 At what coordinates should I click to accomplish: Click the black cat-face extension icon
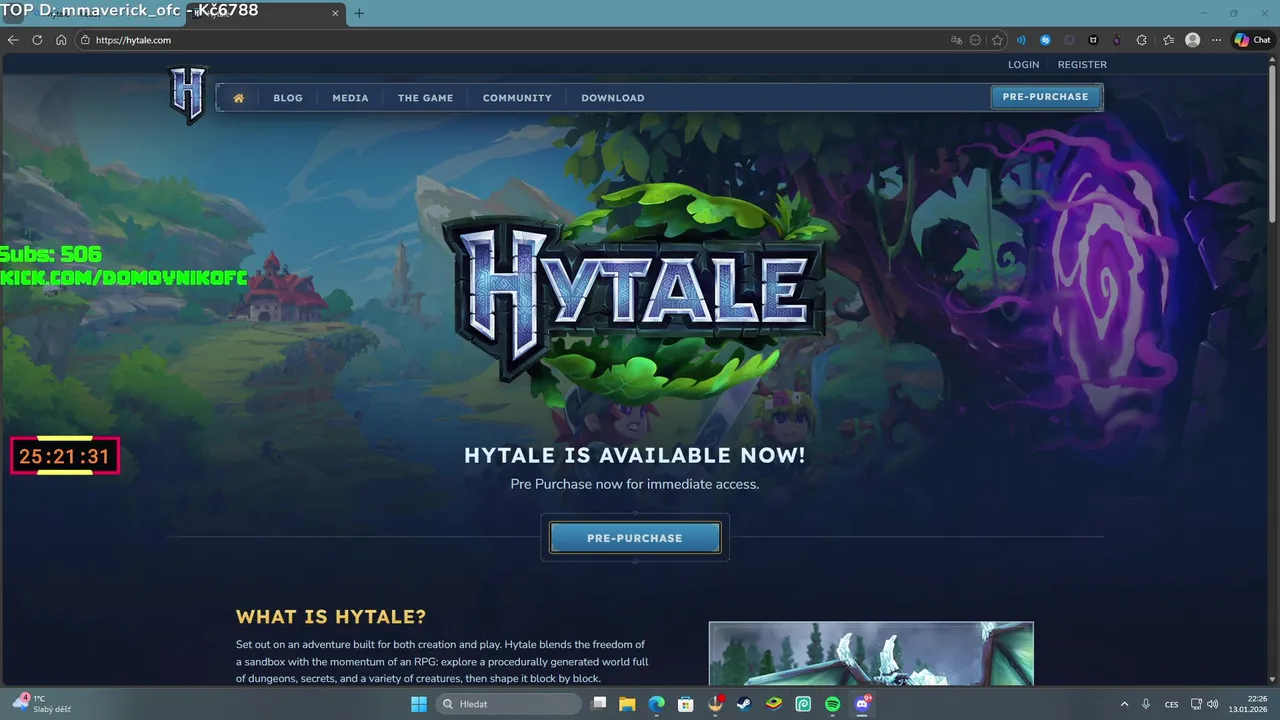click(1093, 40)
